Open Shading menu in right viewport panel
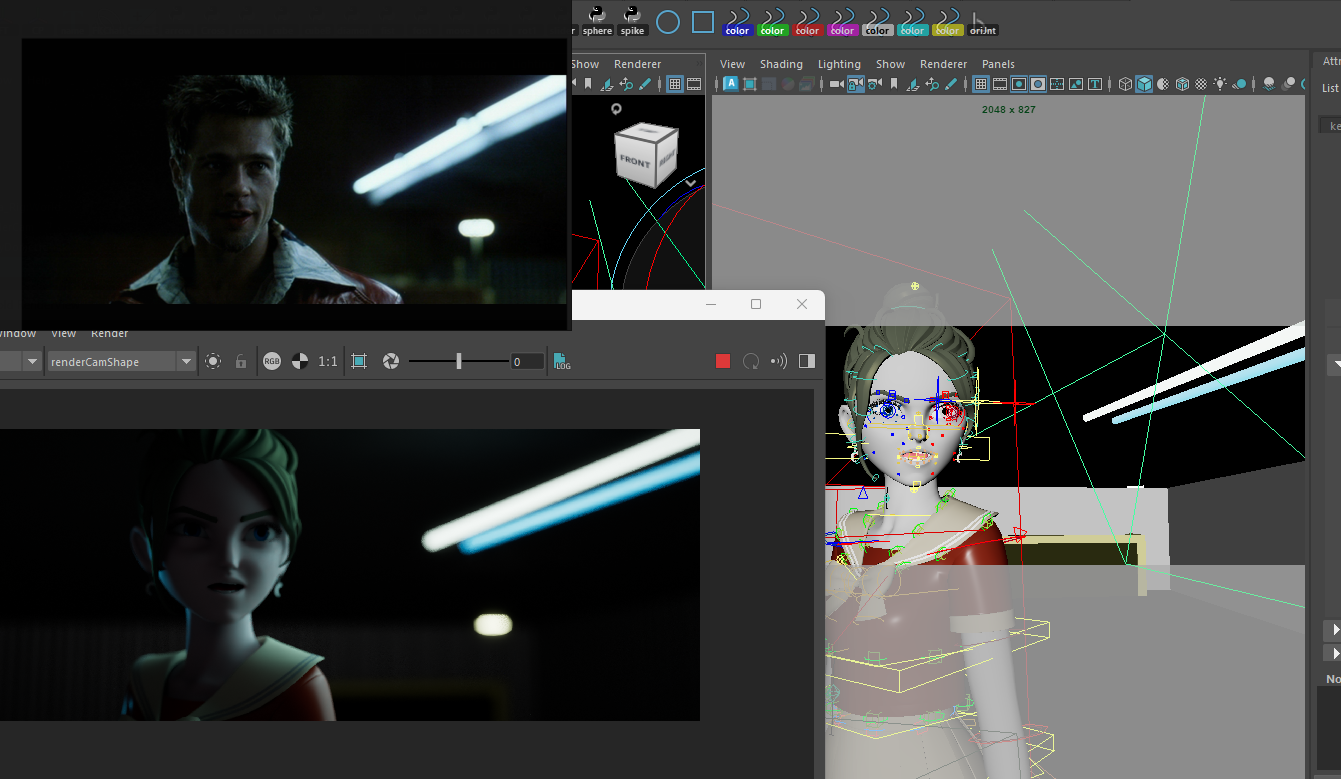The height and width of the screenshot is (779, 1341). [781, 64]
